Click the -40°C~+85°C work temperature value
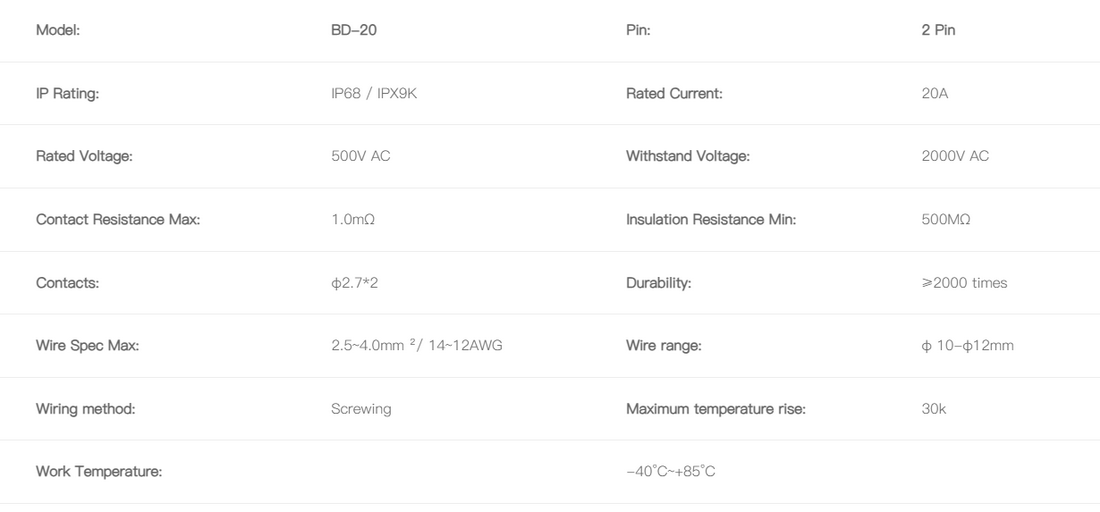The image size is (1100, 512). tap(671, 471)
